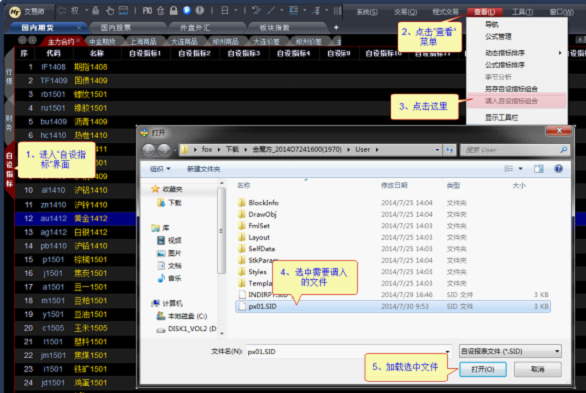This screenshot has height=393, width=586.
Task: Sort files by 修改日期 column header
Action: pyautogui.click(x=394, y=185)
